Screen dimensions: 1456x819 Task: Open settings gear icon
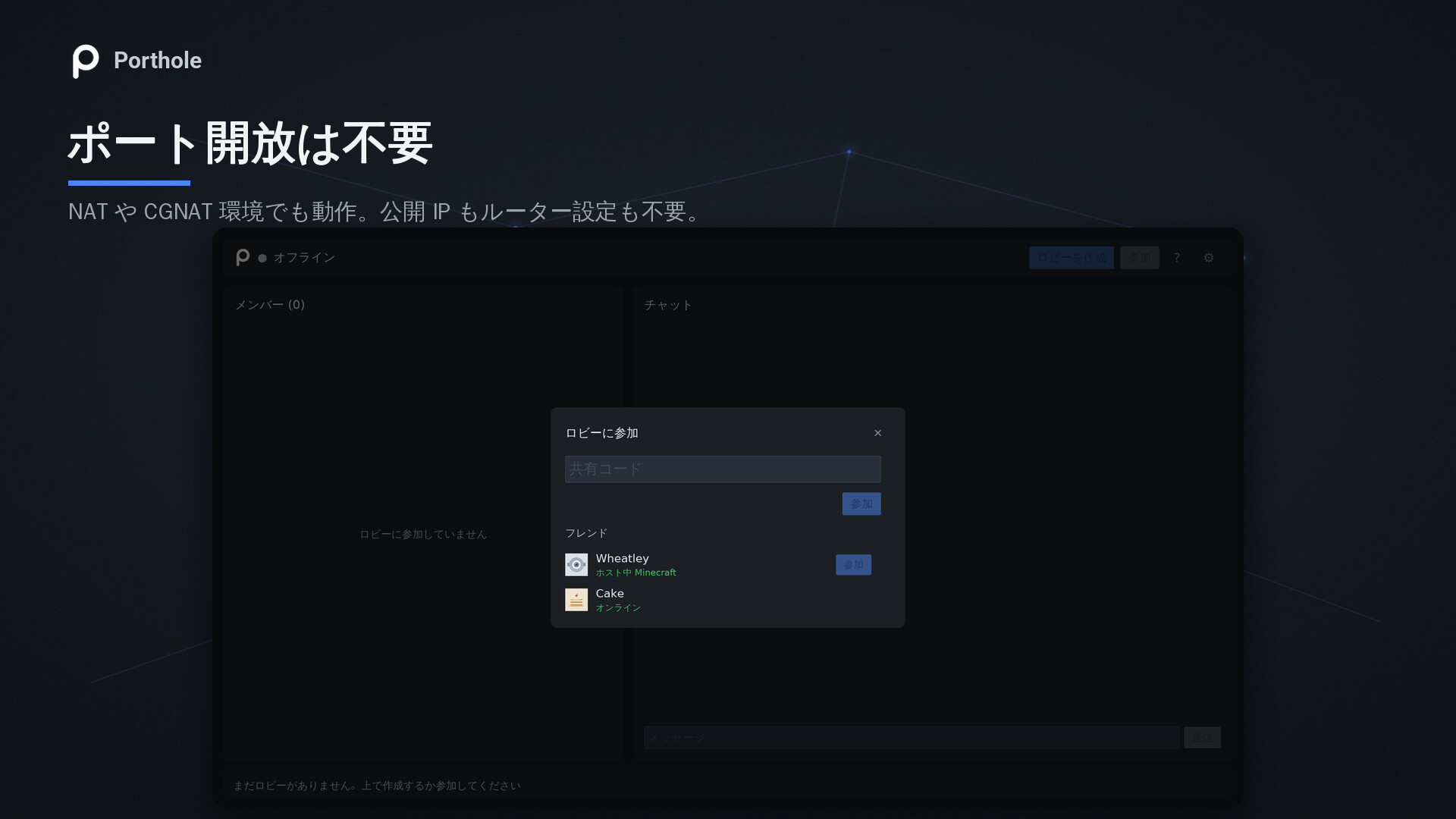point(1209,258)
